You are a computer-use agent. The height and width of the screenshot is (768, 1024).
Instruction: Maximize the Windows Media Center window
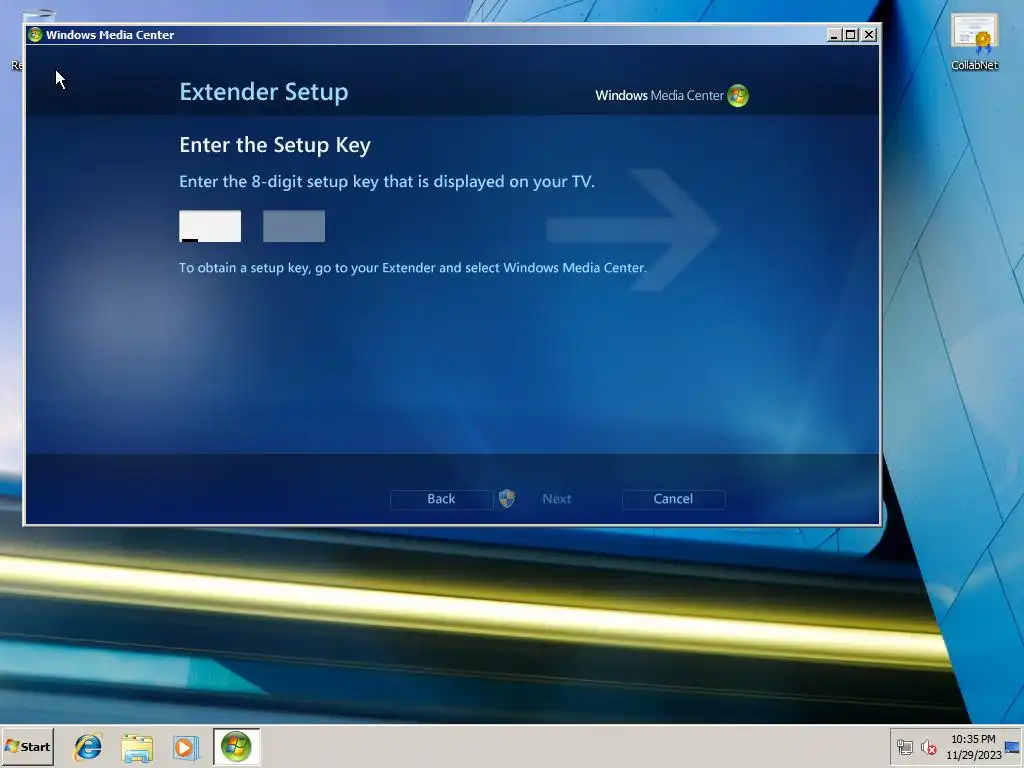(851, 35)
